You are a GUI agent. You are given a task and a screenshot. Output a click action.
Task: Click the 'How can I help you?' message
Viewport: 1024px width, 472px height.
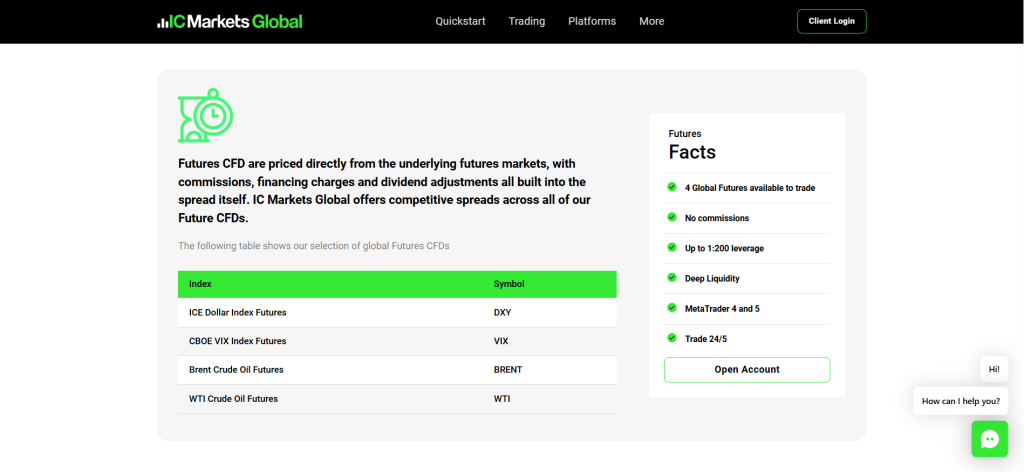[x=960, y=401]
